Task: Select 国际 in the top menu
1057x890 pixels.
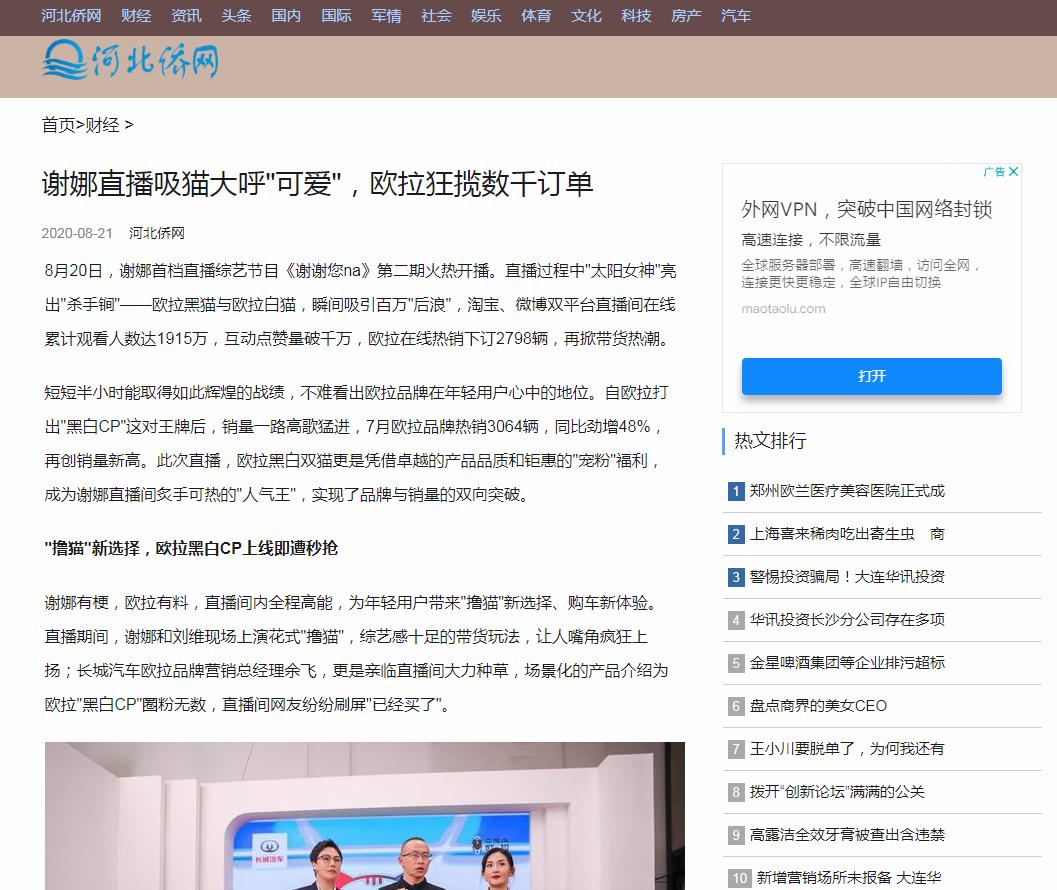Action: pos(336,16)
